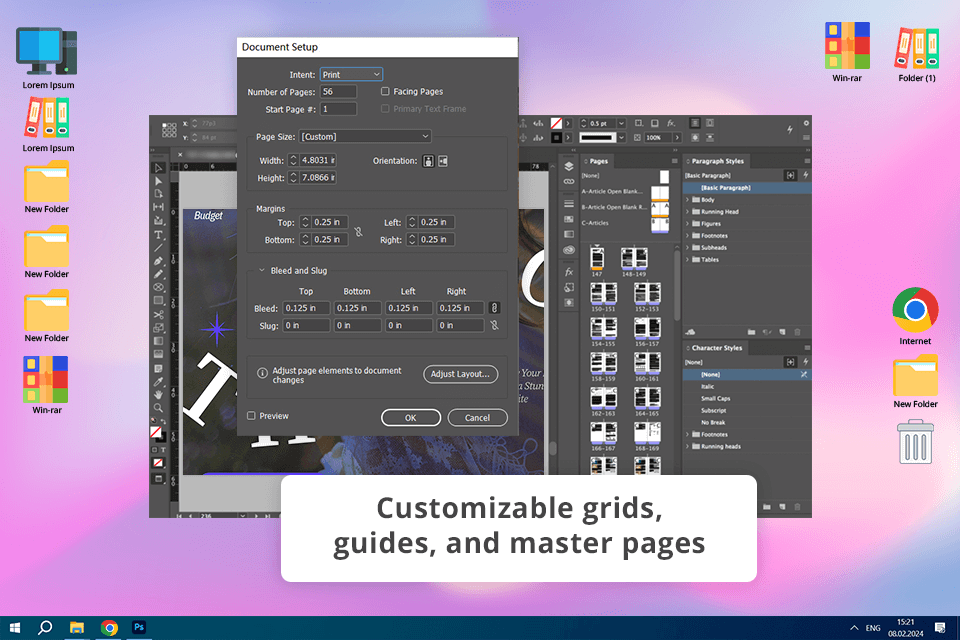Click the Apply None swatch in toolbox
The width and height of the screenshot is (960, 640).
pos(158,463)
